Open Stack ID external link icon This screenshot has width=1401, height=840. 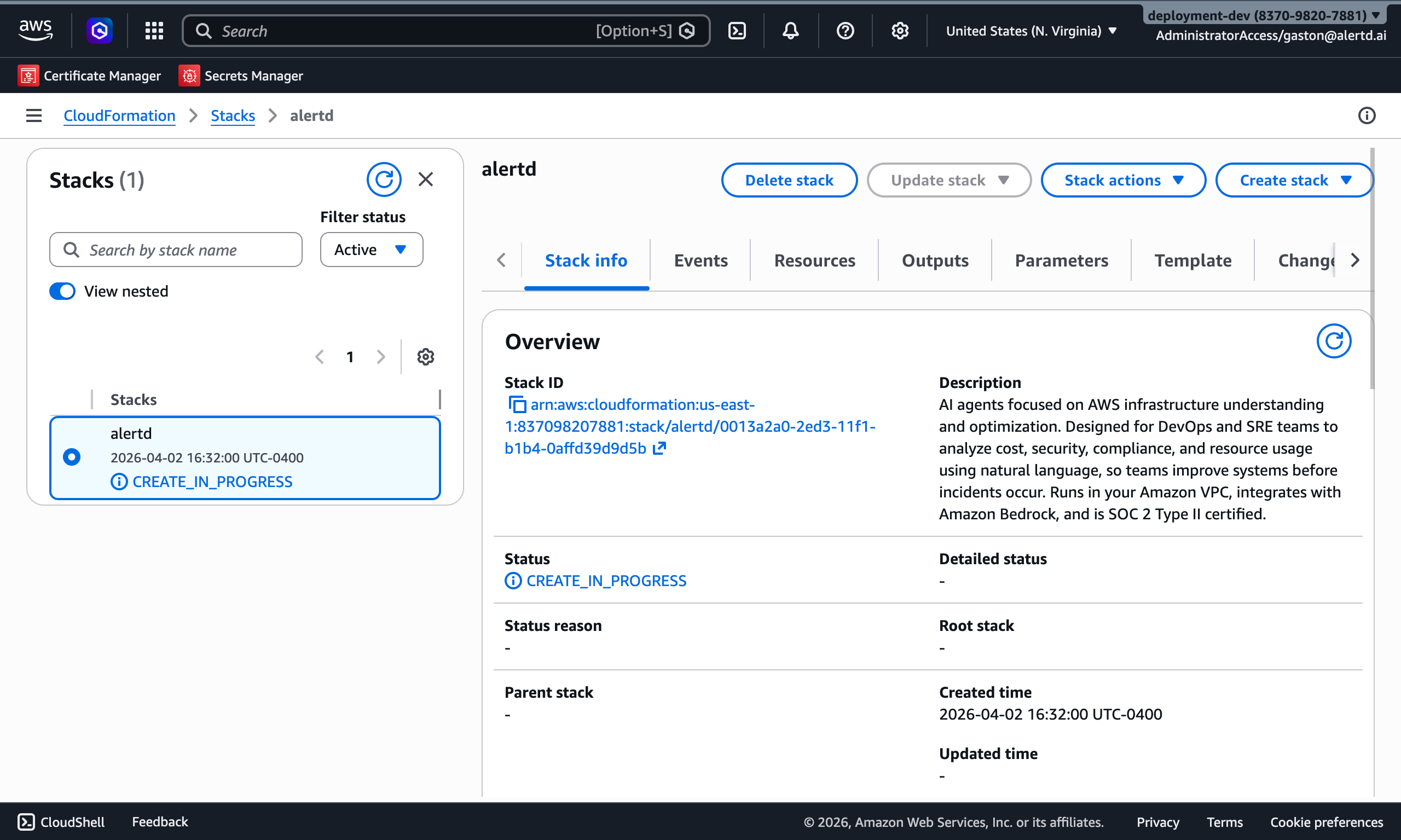(659, 448)
